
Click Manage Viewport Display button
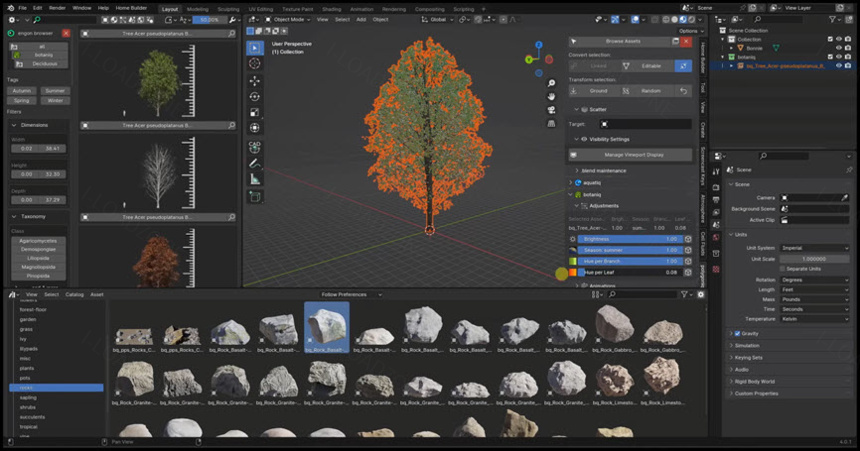click(x=630, y=155)
